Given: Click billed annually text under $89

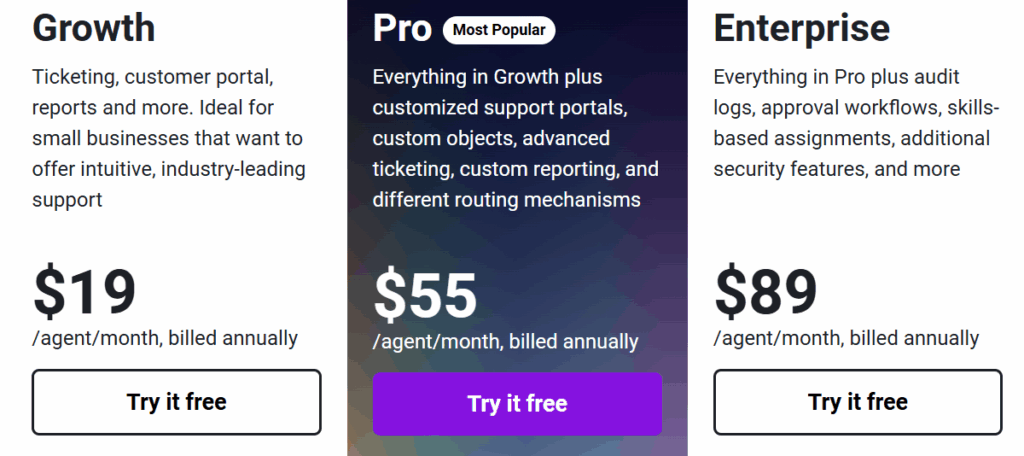Looking at the screenshot, I should 914,338.
